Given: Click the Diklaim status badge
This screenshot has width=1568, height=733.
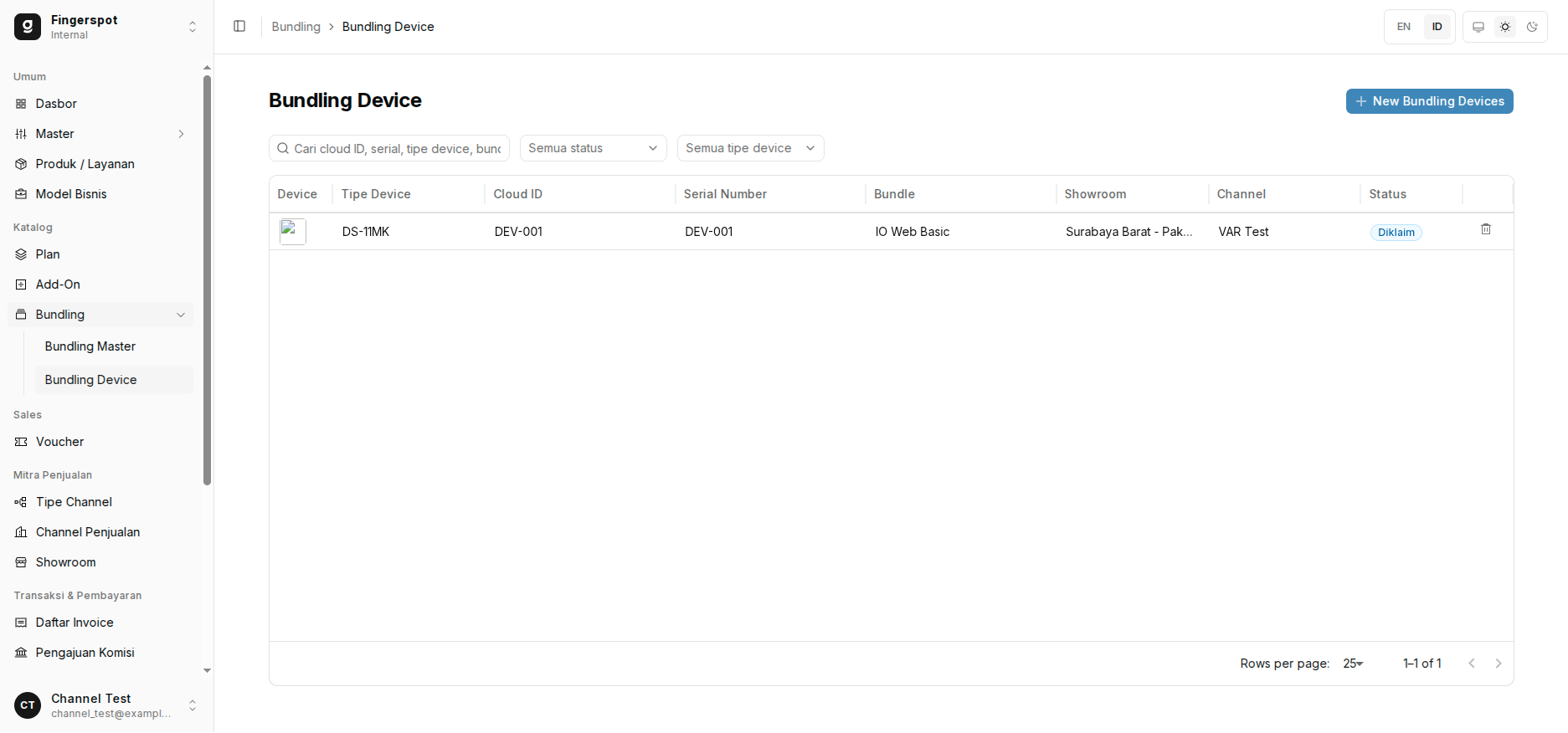Looking at the screenshot, I should tap(1396, 233).
